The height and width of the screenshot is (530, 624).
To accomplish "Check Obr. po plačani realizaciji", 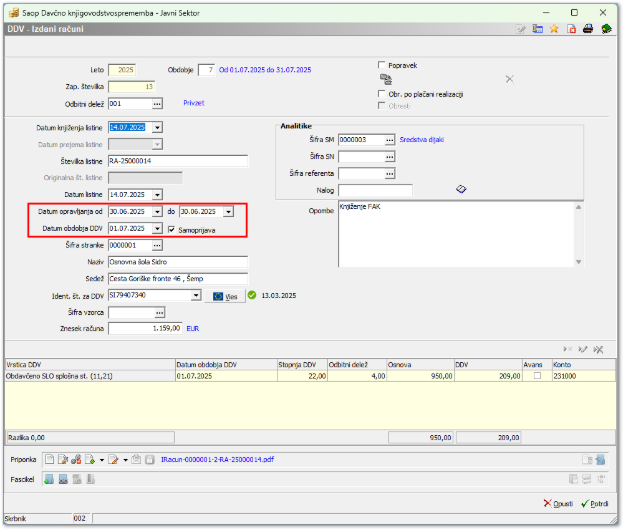I will pyautogui.click(x=383, y=93).
